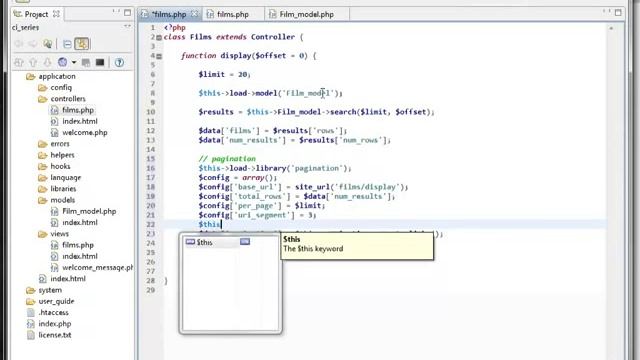The height and width of the screenshot is (360, 640).
Task: Click the $config['per_page'] line
Action: 262,206
